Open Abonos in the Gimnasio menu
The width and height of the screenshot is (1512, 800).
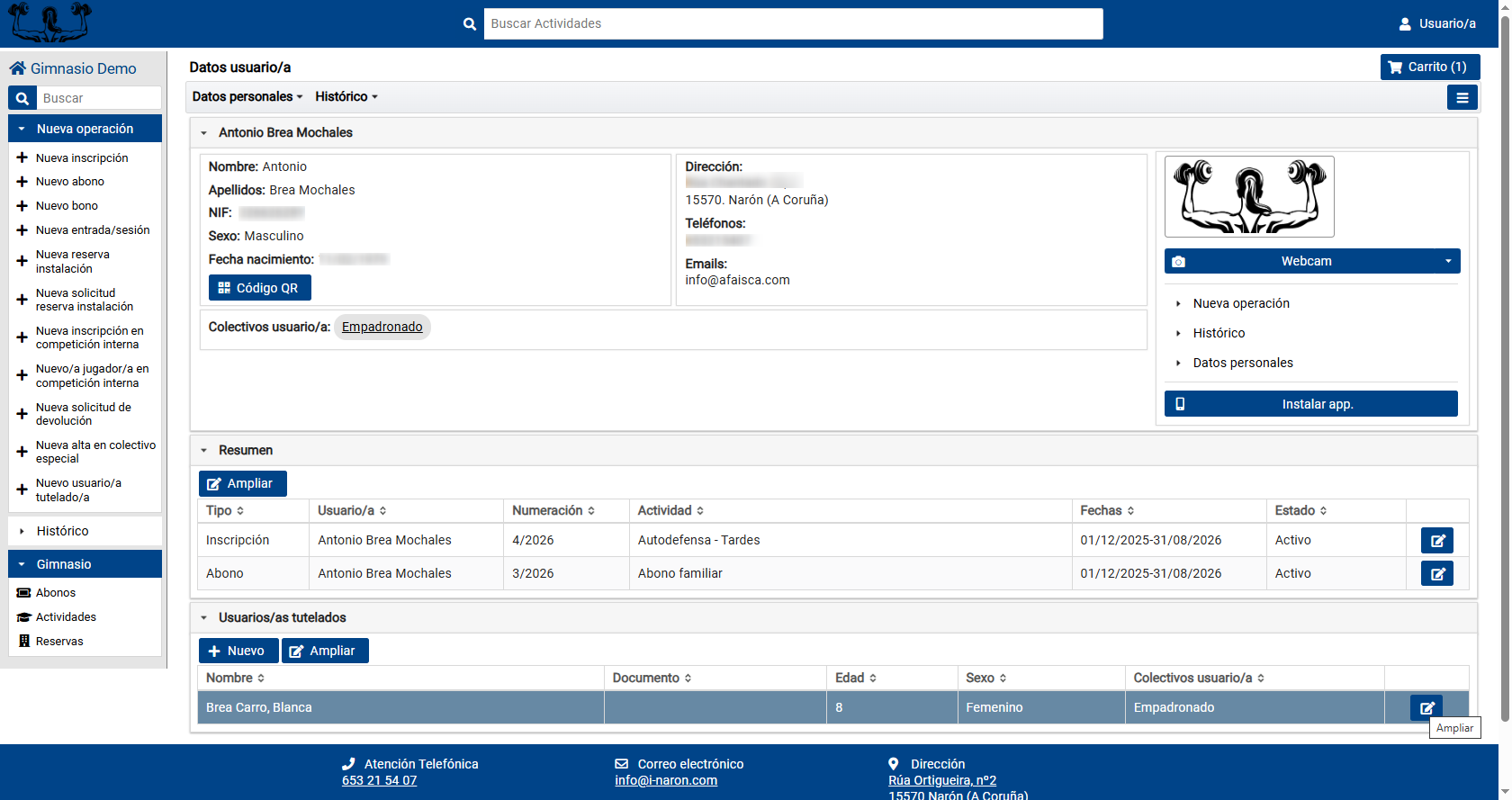pyautogui.click(x=55, y=593)
